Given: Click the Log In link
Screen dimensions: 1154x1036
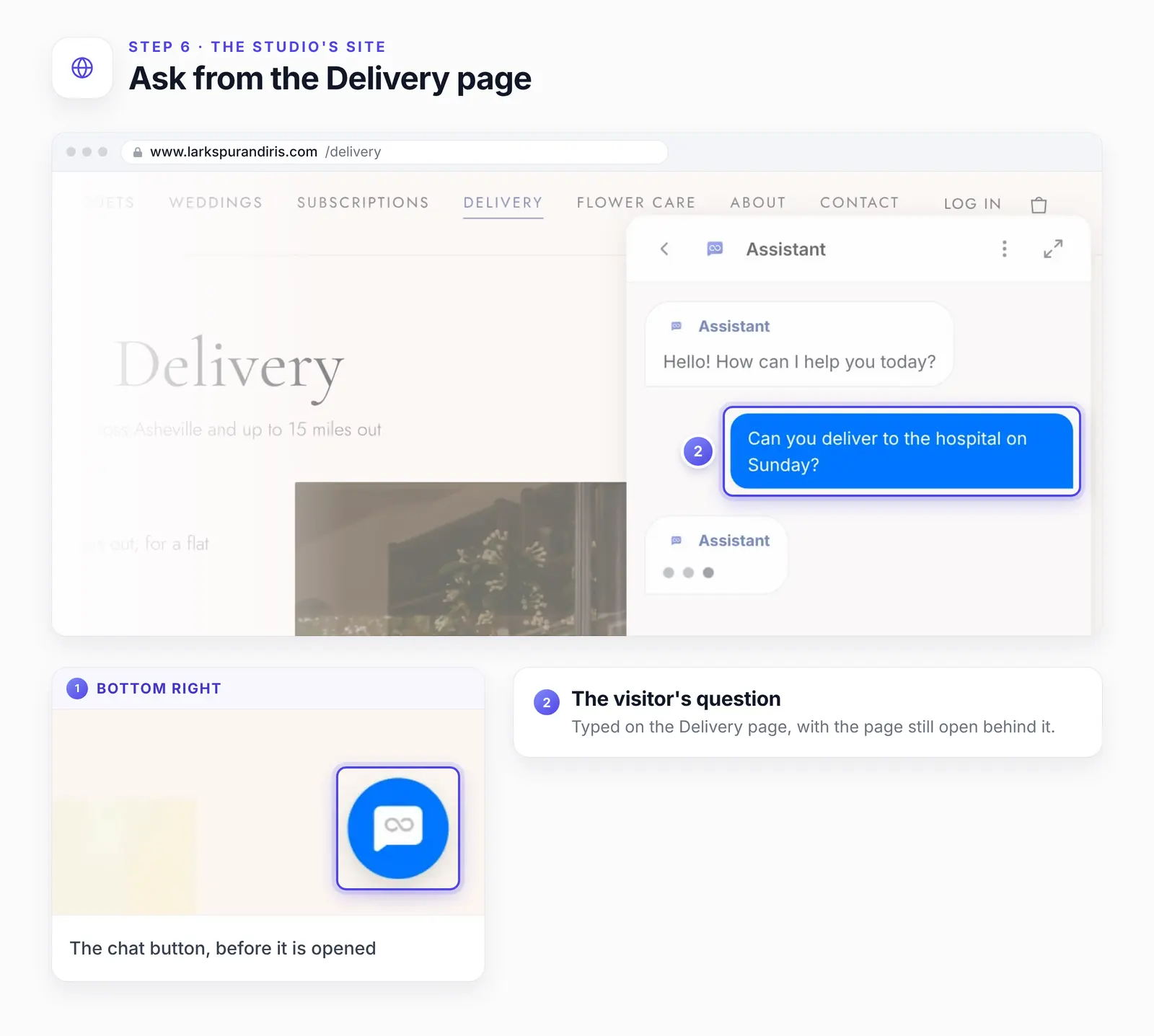Looking at the screenshot, I should pos(972,204).
